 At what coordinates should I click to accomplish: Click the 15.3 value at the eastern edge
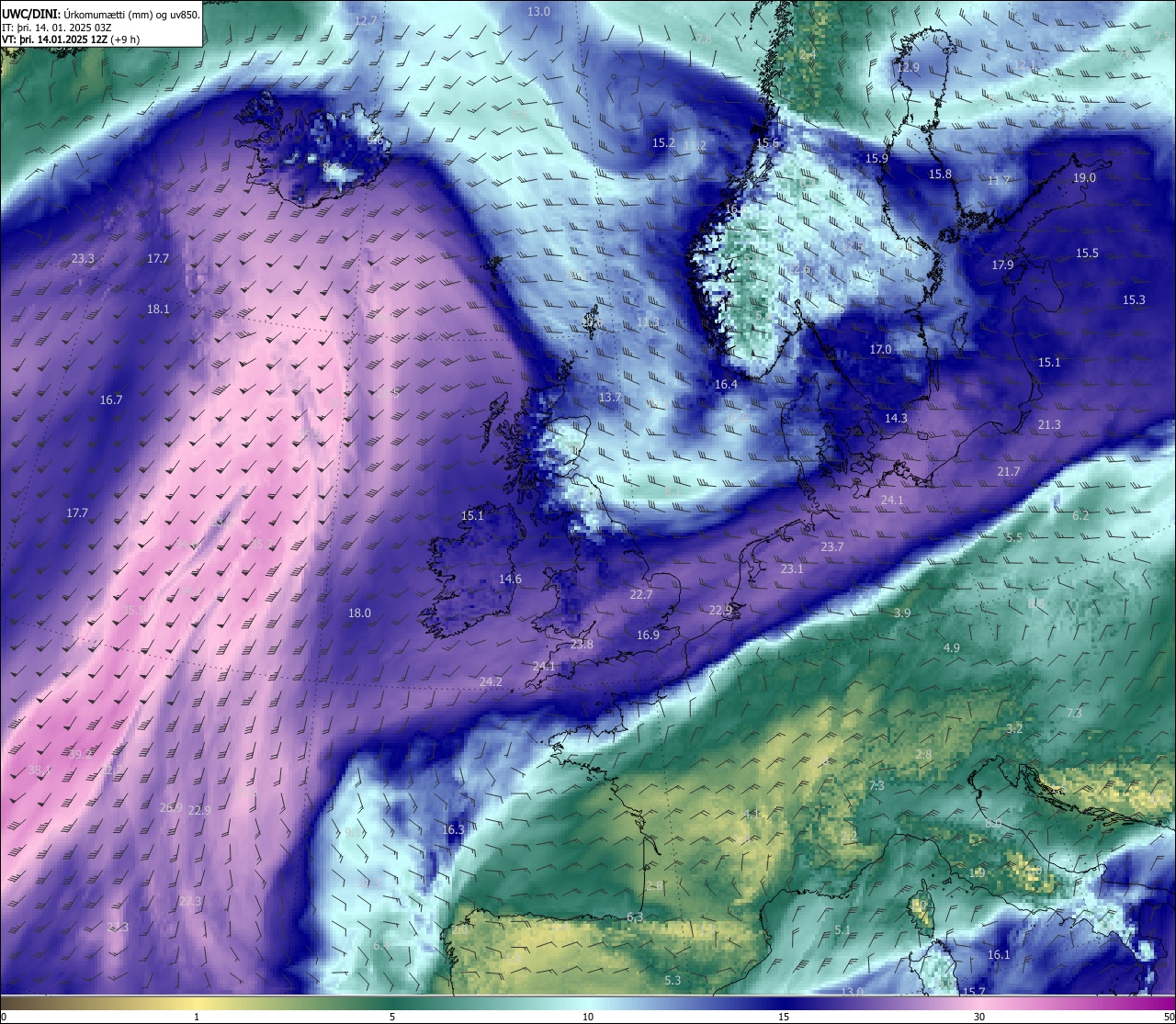coord(1134,300)
